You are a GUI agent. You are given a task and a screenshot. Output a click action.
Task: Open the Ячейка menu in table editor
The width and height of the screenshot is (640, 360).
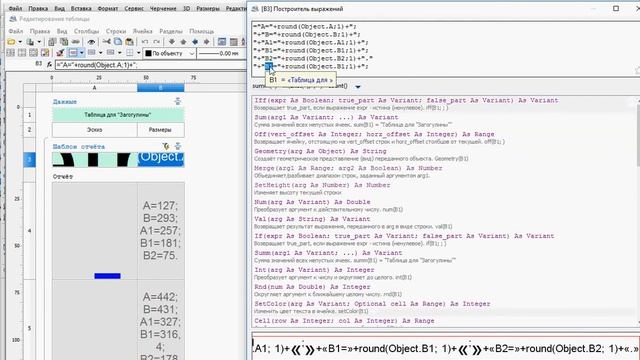142,31
